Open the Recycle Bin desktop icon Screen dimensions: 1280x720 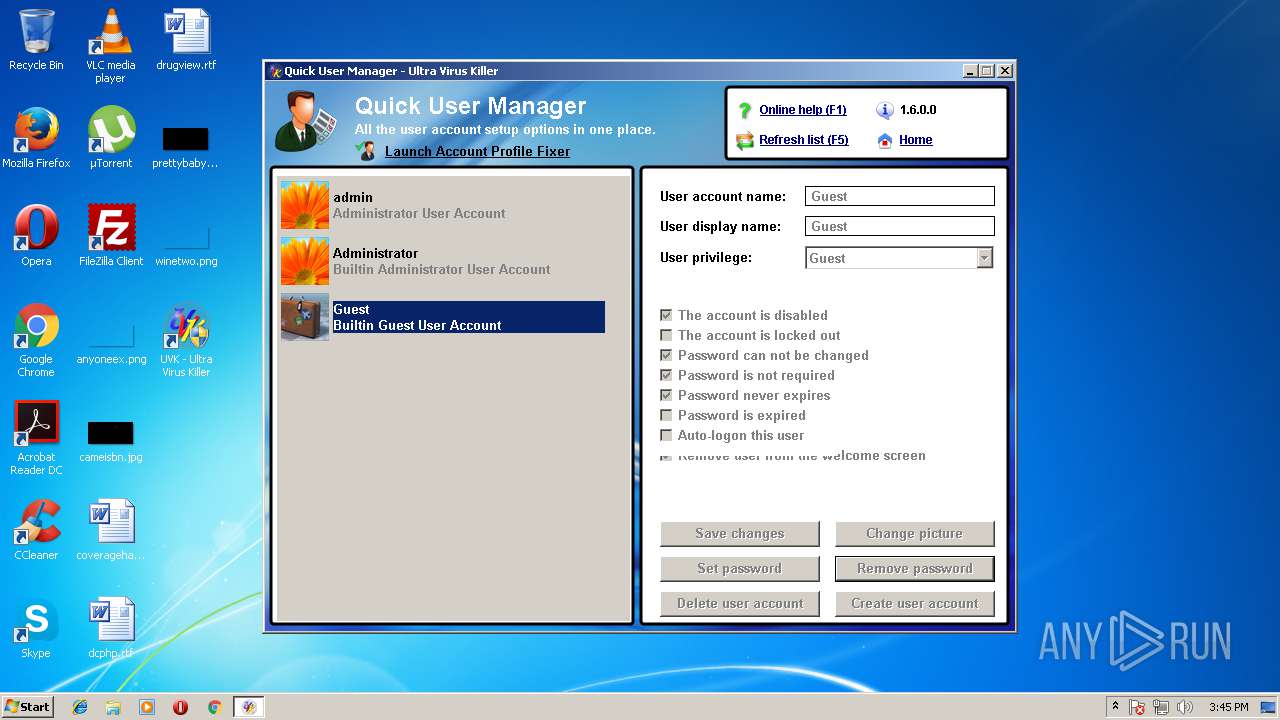pyautogui.click(x=36, y=40)
